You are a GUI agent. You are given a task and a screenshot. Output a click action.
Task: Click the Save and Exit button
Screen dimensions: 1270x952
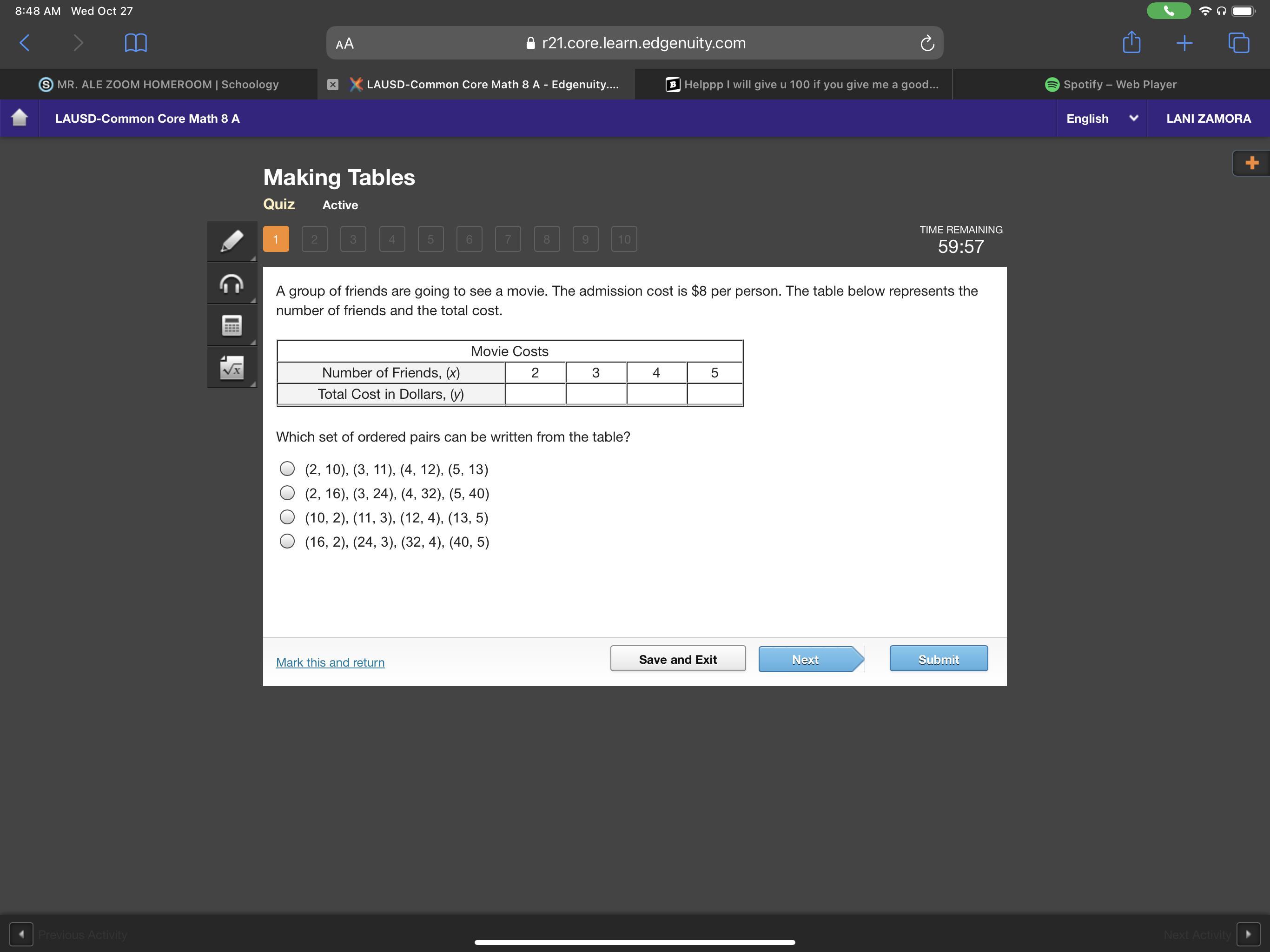pyautogui.click(x=677, y=659)
